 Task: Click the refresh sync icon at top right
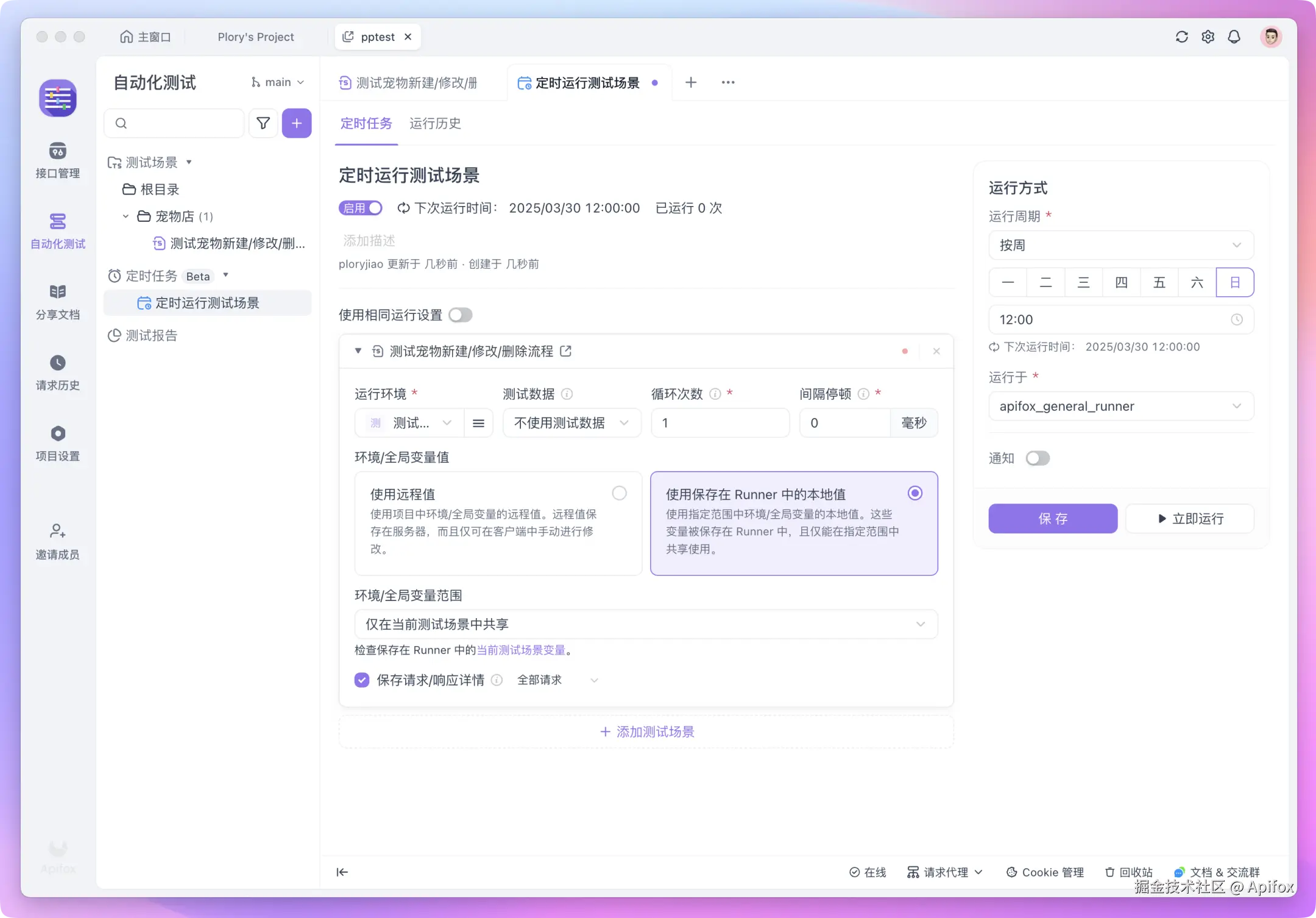1181,37
